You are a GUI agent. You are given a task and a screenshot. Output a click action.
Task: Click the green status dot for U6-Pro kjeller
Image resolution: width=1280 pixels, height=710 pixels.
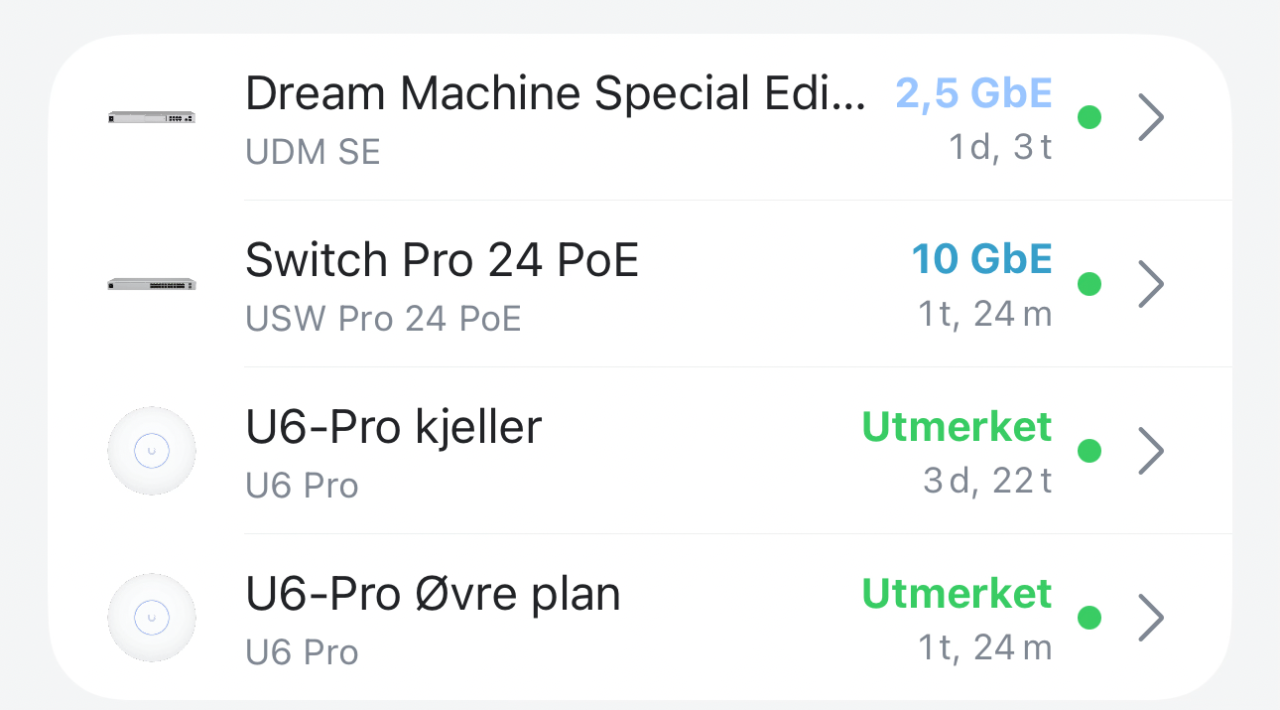1090,451
